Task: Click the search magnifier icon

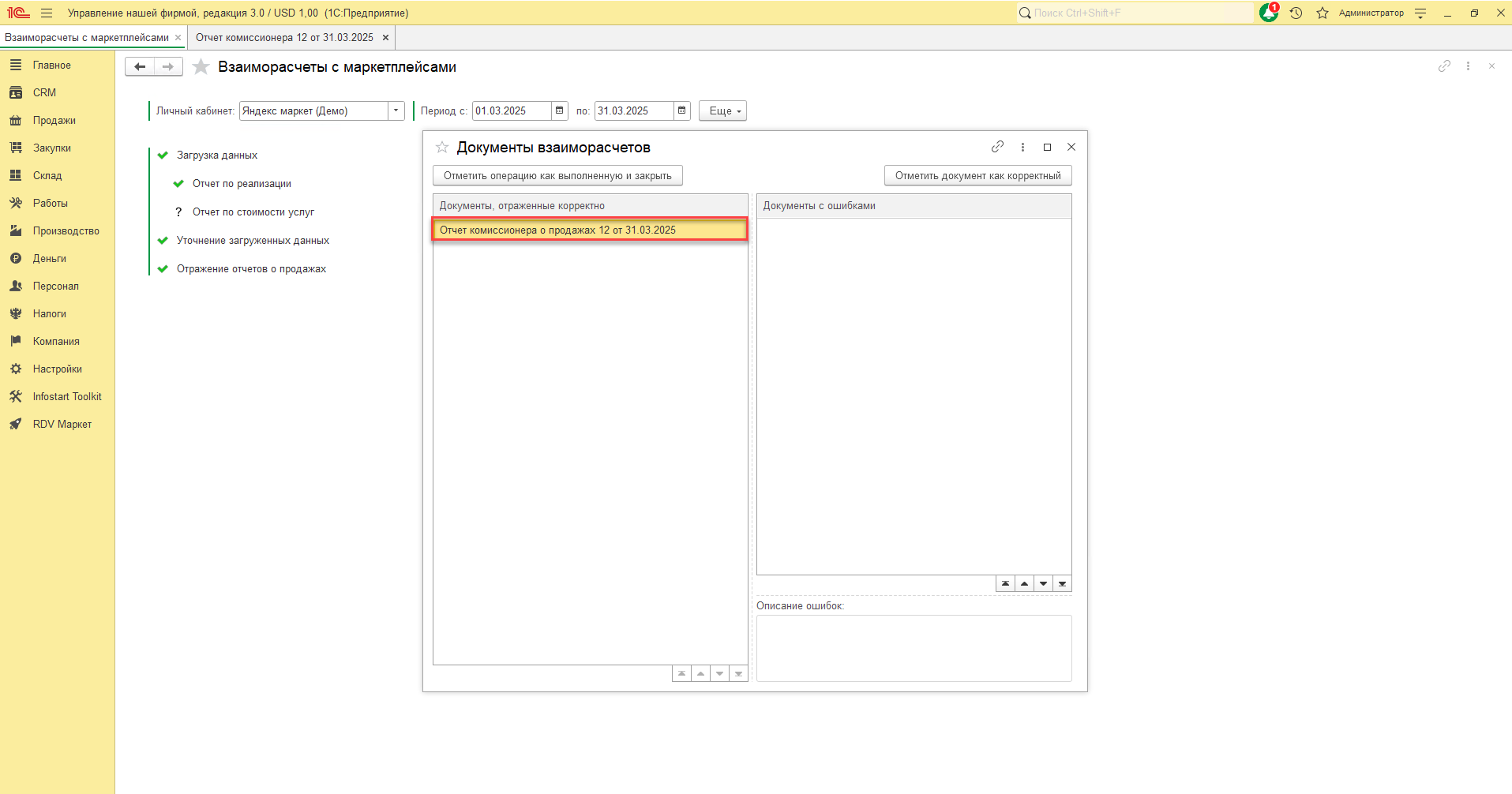Action: (1025, 13)
